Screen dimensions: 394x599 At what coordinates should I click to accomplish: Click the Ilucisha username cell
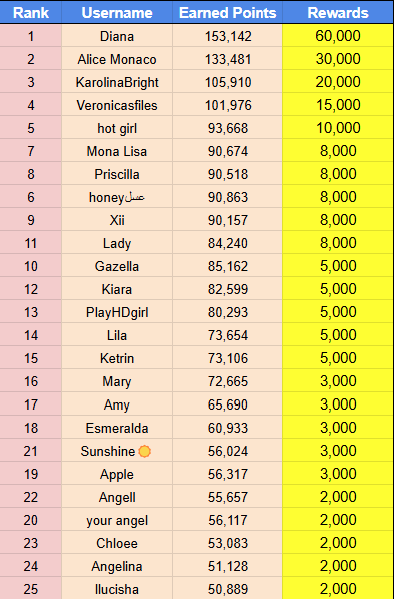[x=117, y=589]
